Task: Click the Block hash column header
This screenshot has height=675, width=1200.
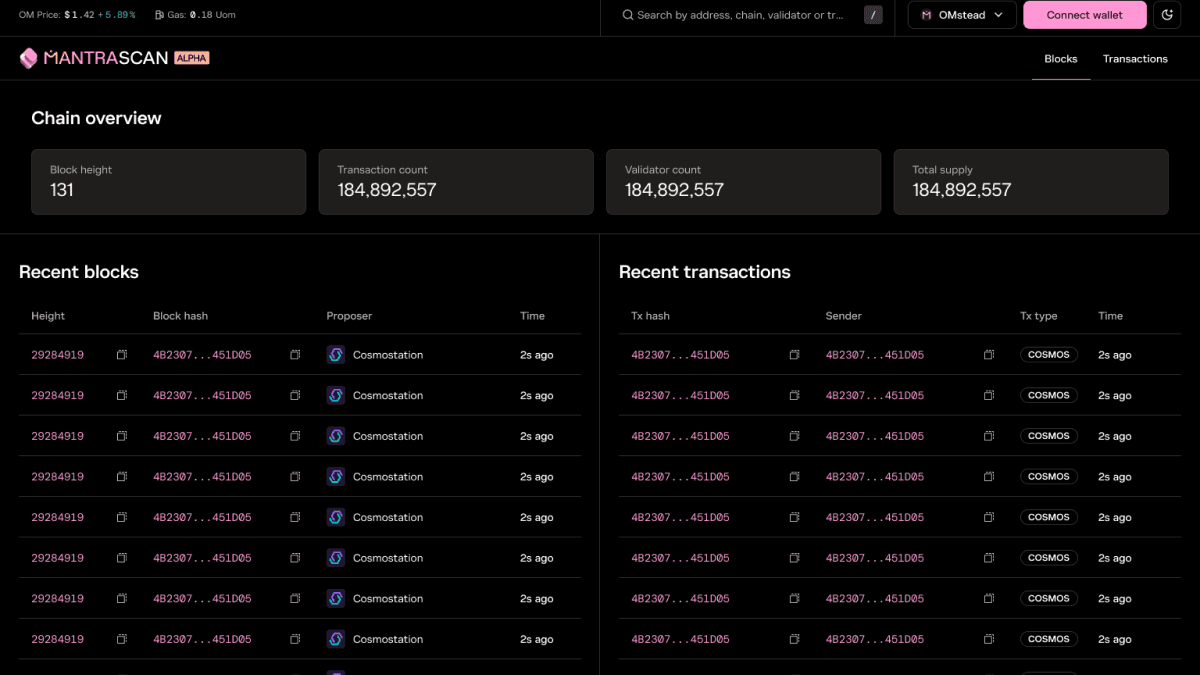Action: pyautogui.click(x=180, y=316)
